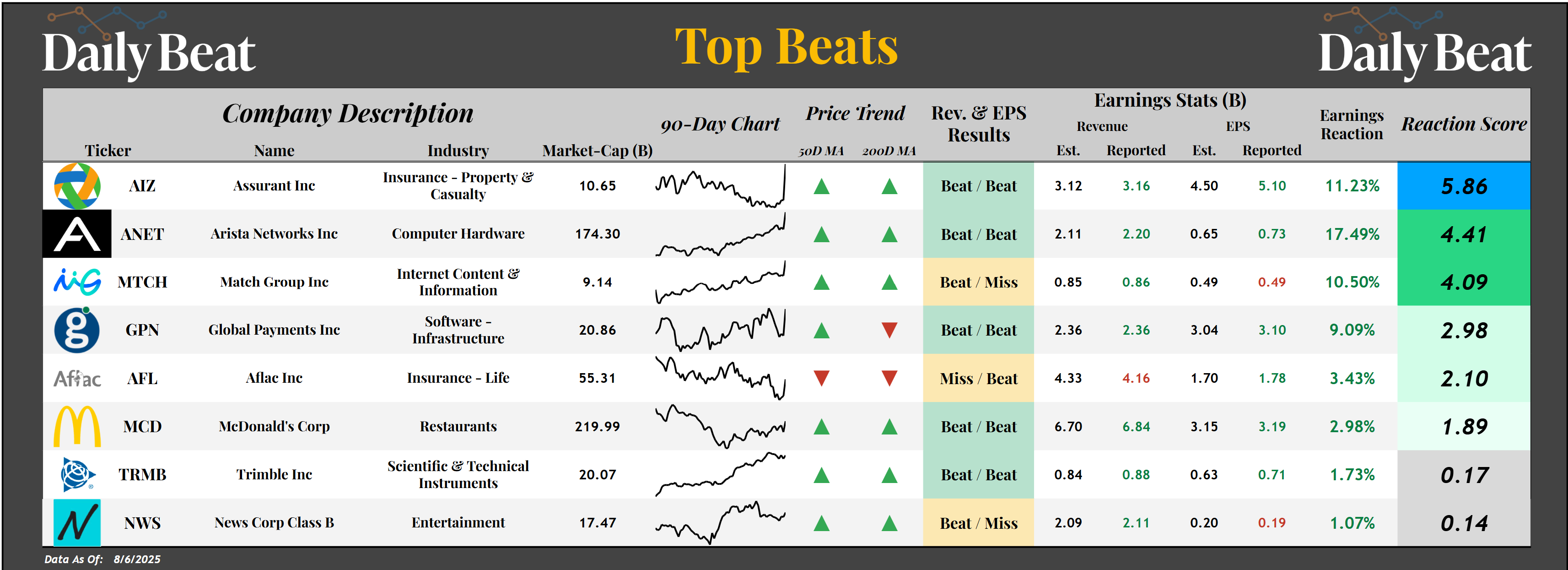Click Assurant's green 50D MA up arrow
Screen dimensions: 1568x570
click(821, 186)
